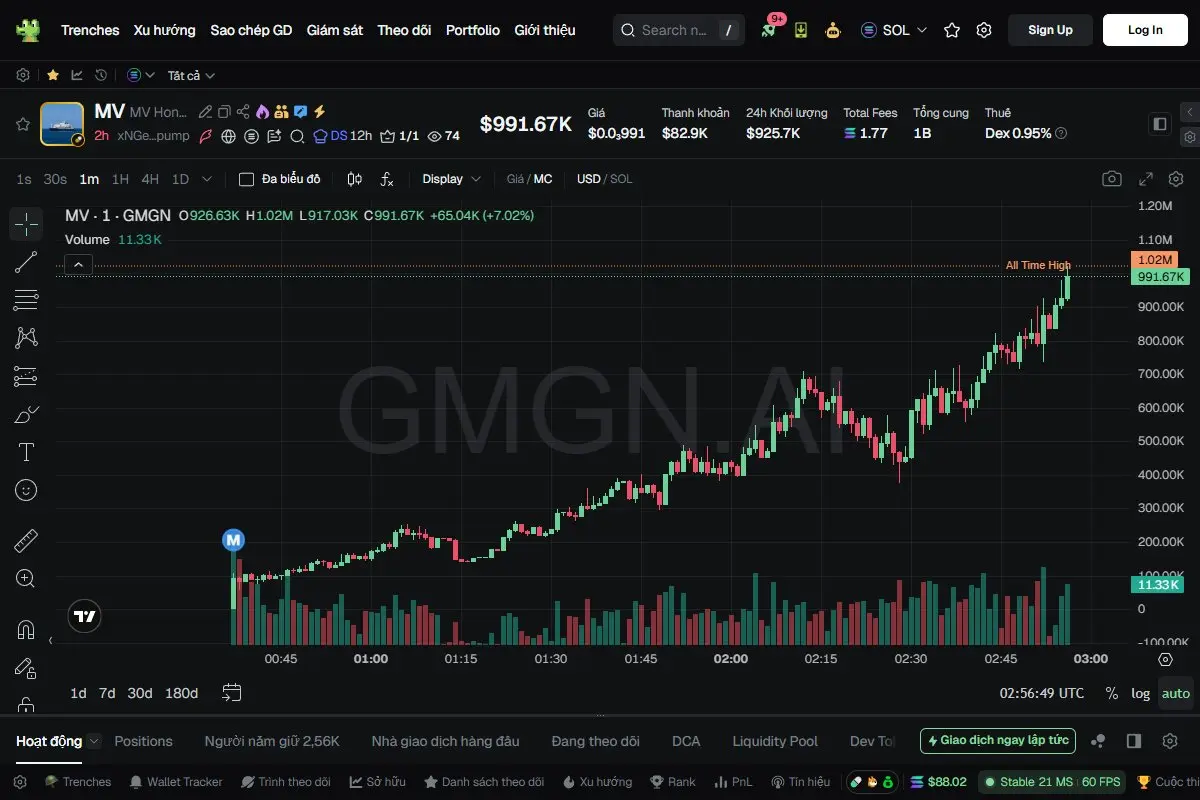Select the crosshair cursor tool
The width and height of the screenshot is (1200, 800).
[26, 224]
